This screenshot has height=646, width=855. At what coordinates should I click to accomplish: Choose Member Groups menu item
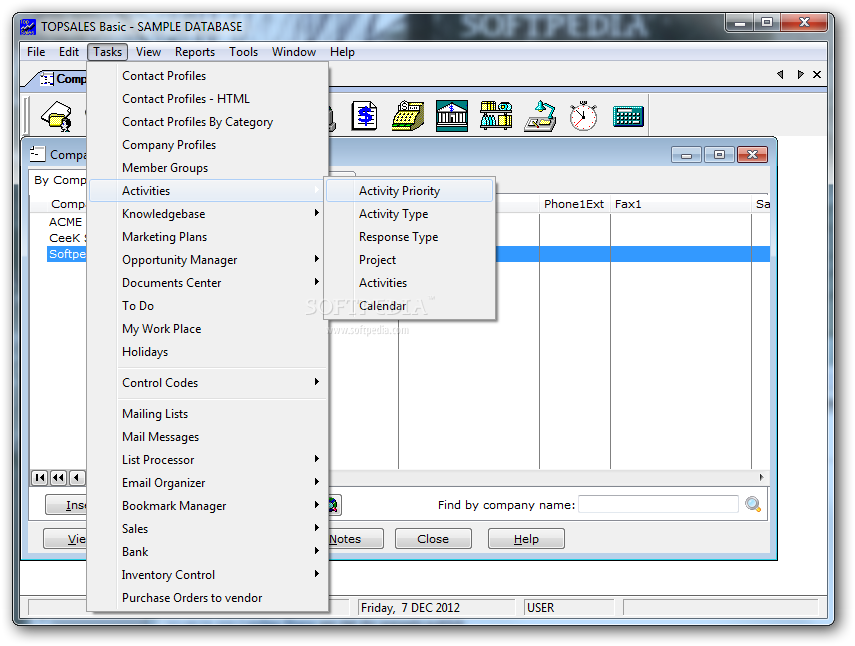click(x=208, y=168)
